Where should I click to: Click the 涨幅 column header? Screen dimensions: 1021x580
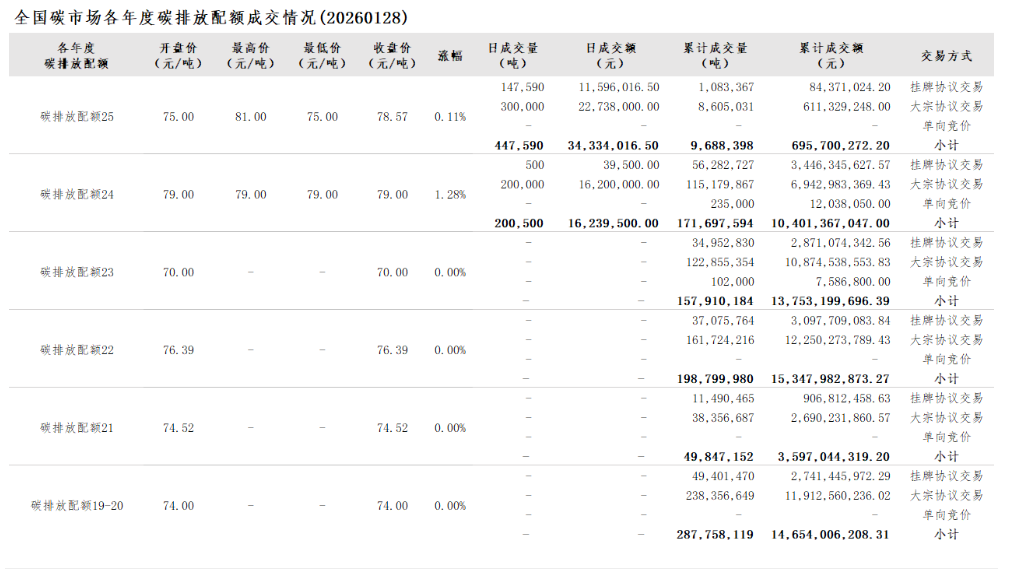450,56
